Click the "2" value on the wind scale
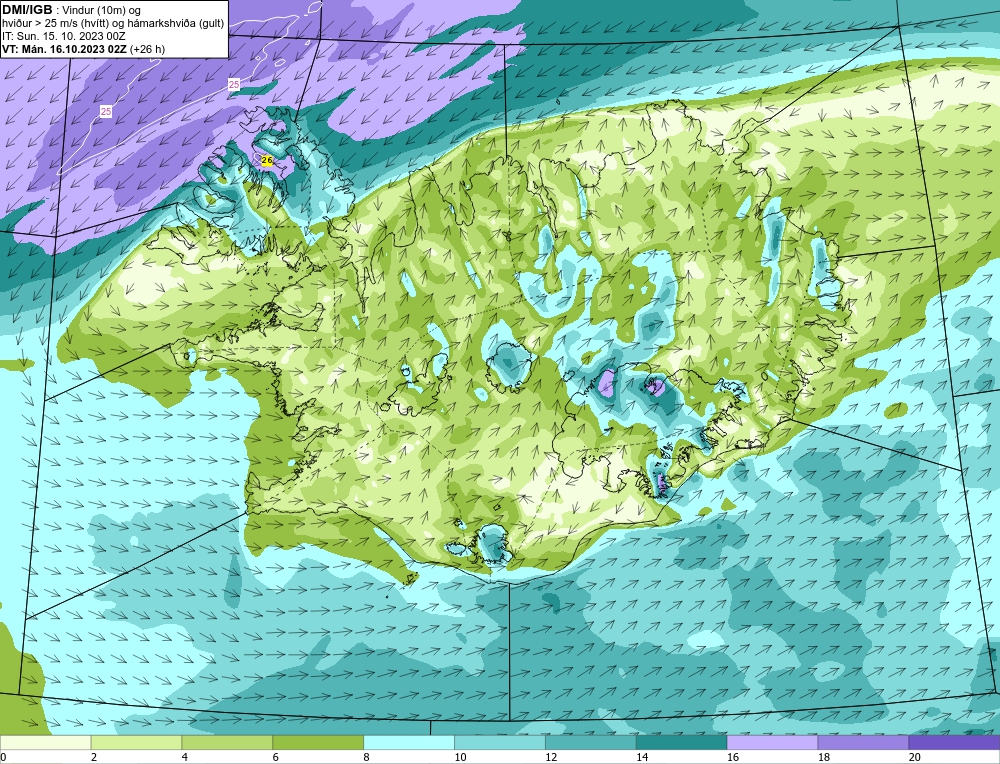Viewport: 1000px width, 764px height. [94, 757]
